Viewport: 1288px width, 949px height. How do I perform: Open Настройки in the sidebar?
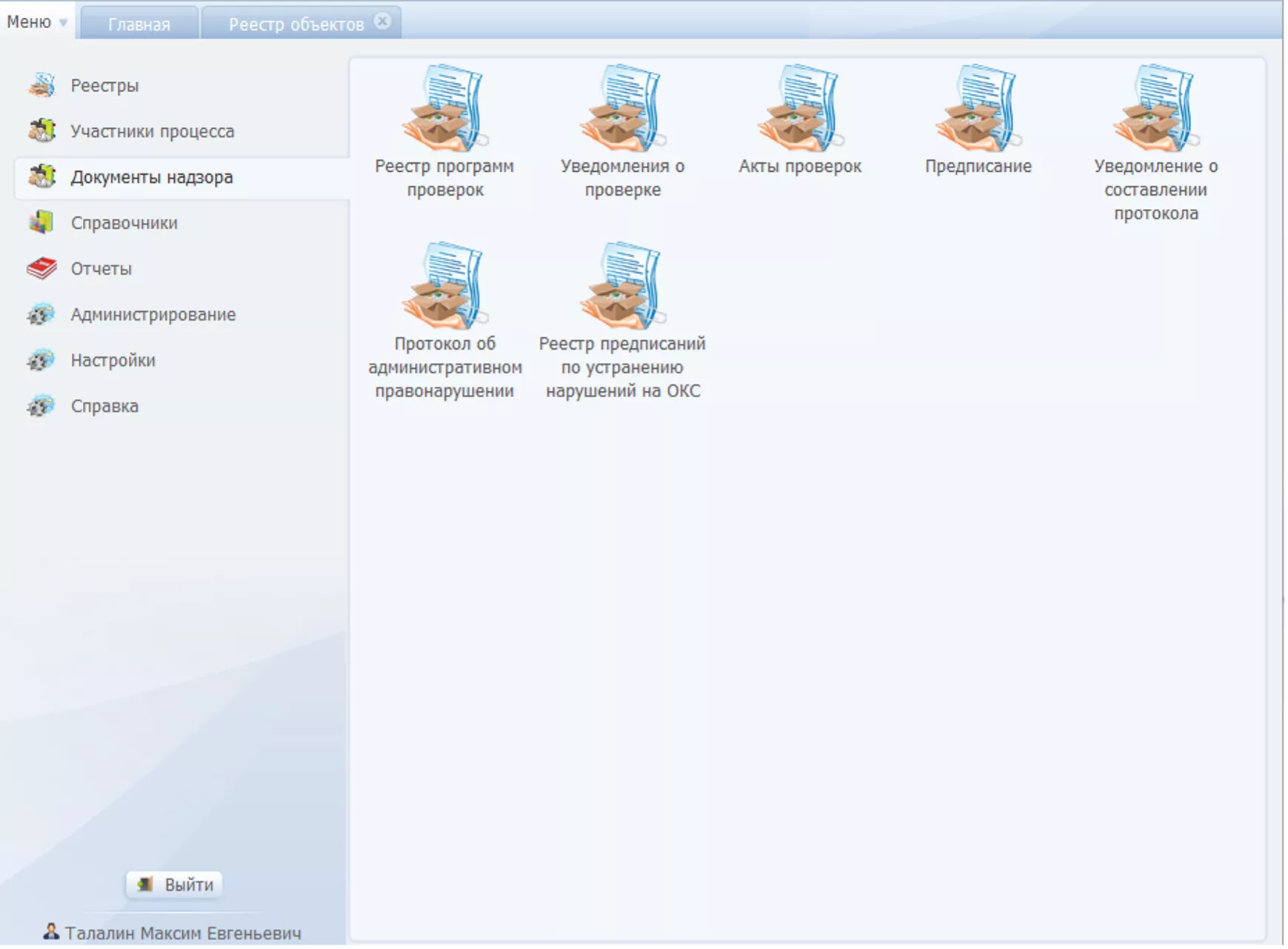pyautogui.click(x=113, y=360)
